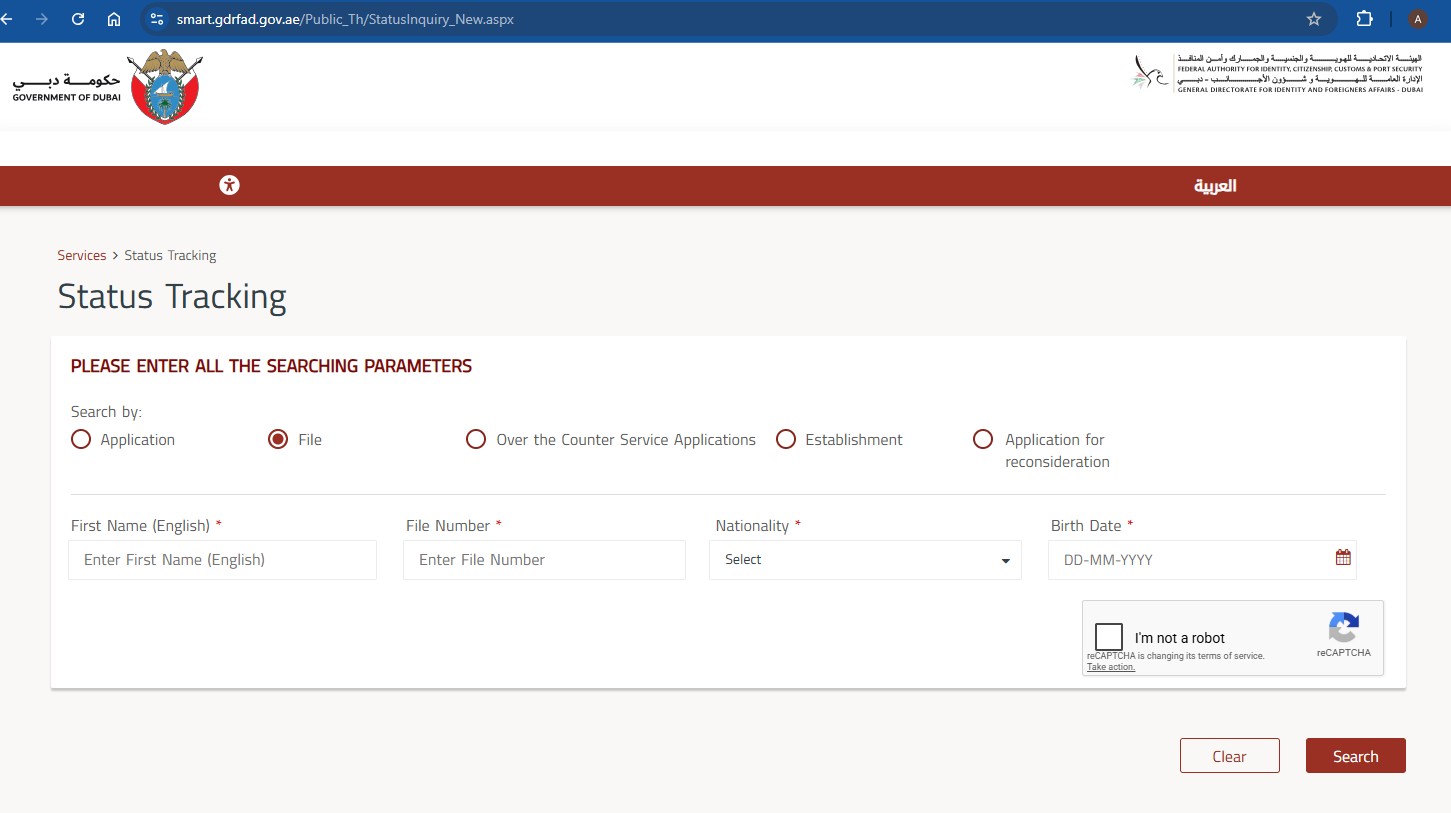This screenshot has width=1451, height=813.
Task: Open the browser profile avatar A
Action: tap(1418, 19)
